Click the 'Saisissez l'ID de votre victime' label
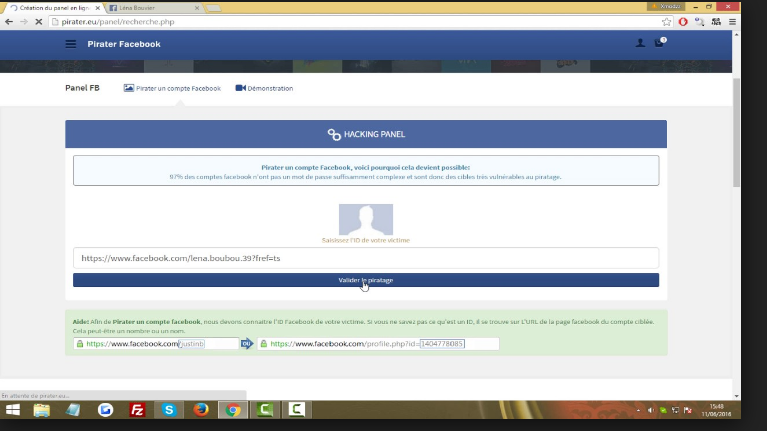The image size is (767, 431). click(366, 240)
